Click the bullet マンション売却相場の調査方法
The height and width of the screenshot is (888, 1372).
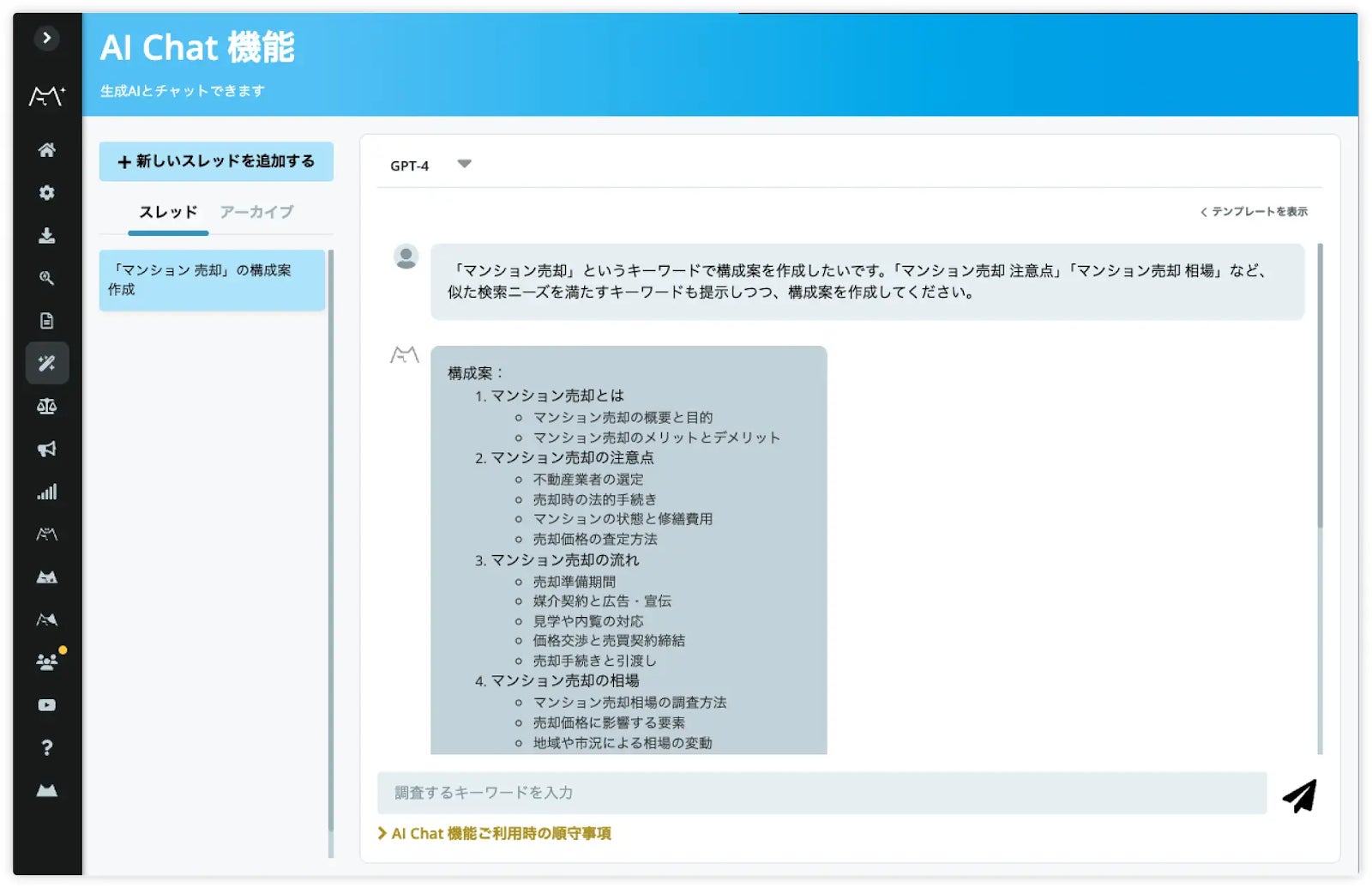tap(629, 703)
